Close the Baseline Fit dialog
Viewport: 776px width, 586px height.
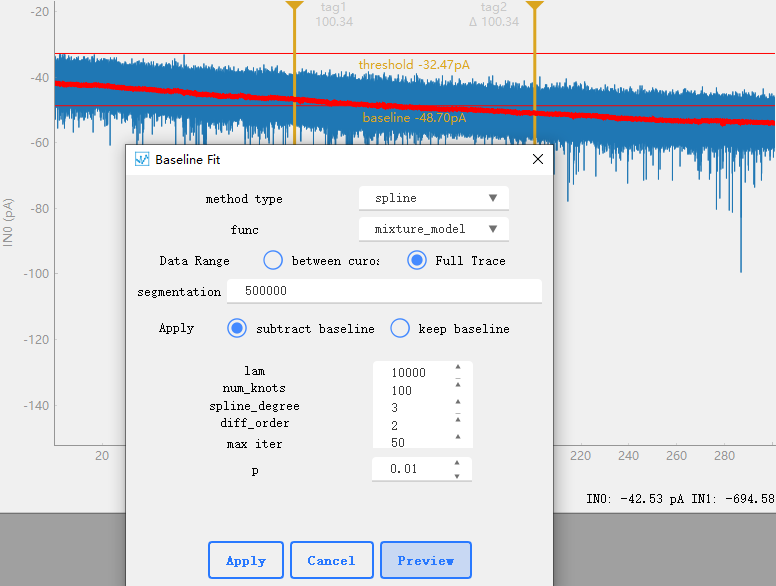538,159
